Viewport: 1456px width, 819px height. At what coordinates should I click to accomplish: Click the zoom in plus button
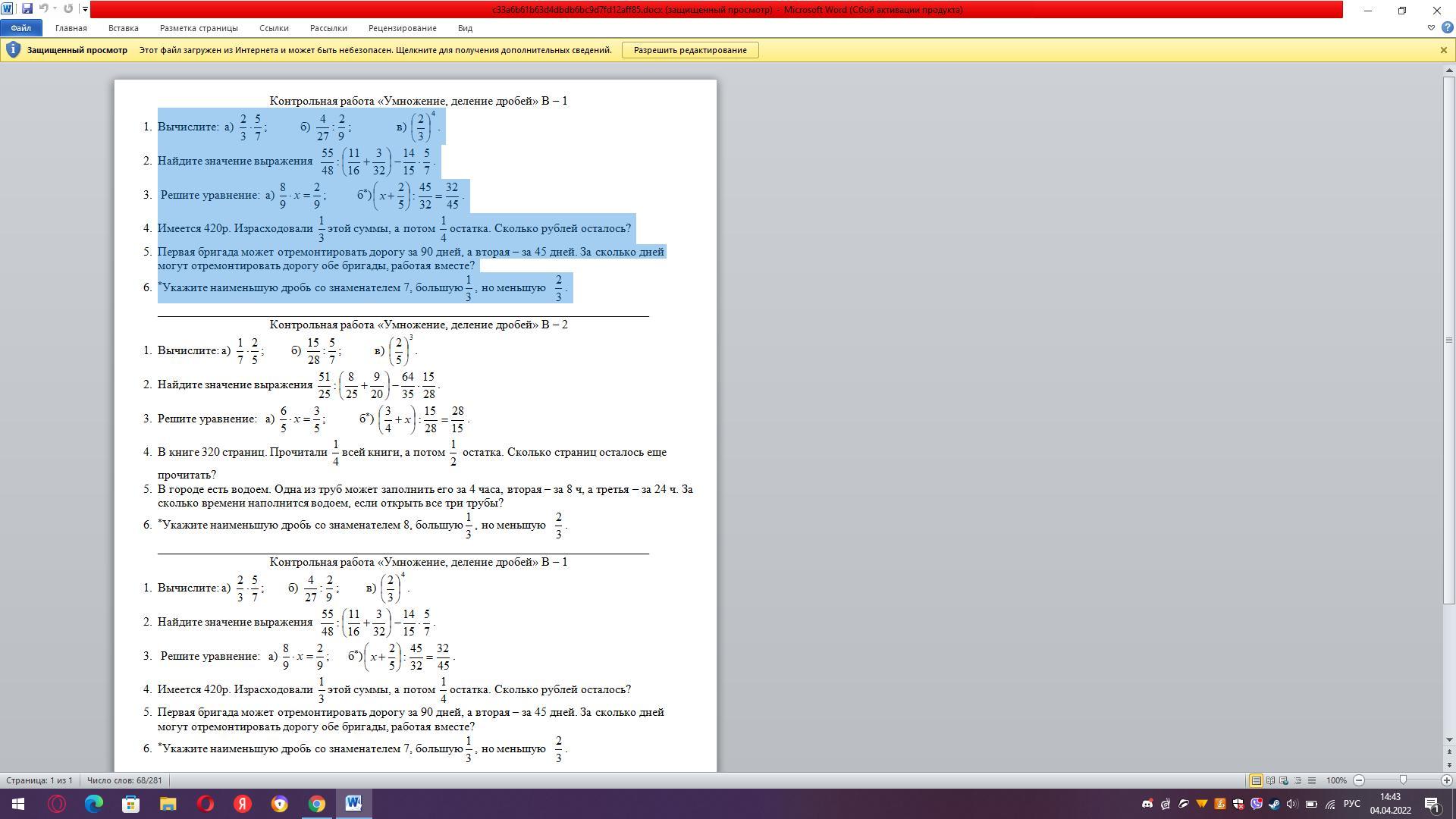[1446, 780]
